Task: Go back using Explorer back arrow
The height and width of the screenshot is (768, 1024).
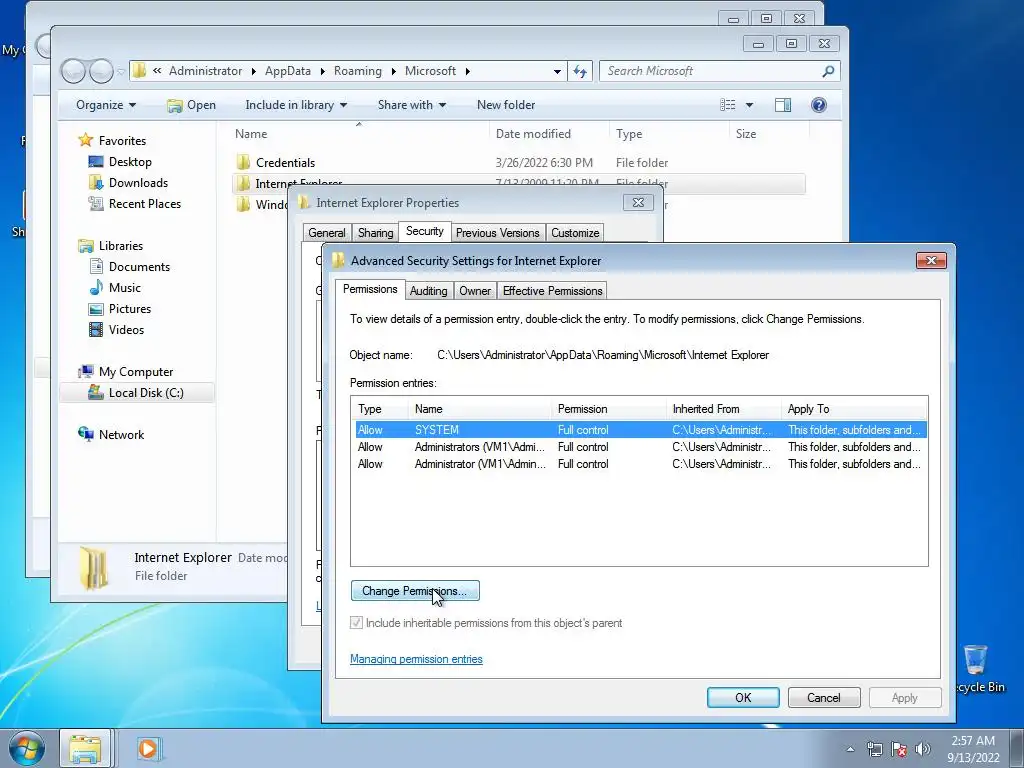Action: pyautogui.click(x=73, y=71)
